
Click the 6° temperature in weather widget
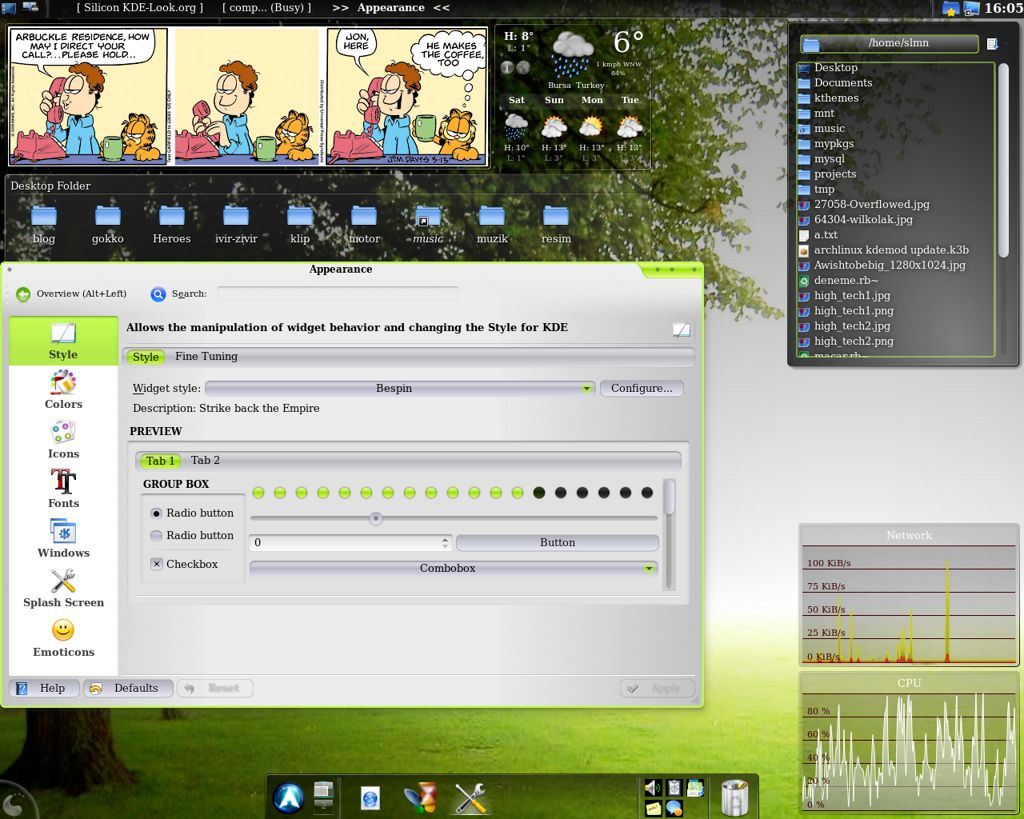coord(628,42)
